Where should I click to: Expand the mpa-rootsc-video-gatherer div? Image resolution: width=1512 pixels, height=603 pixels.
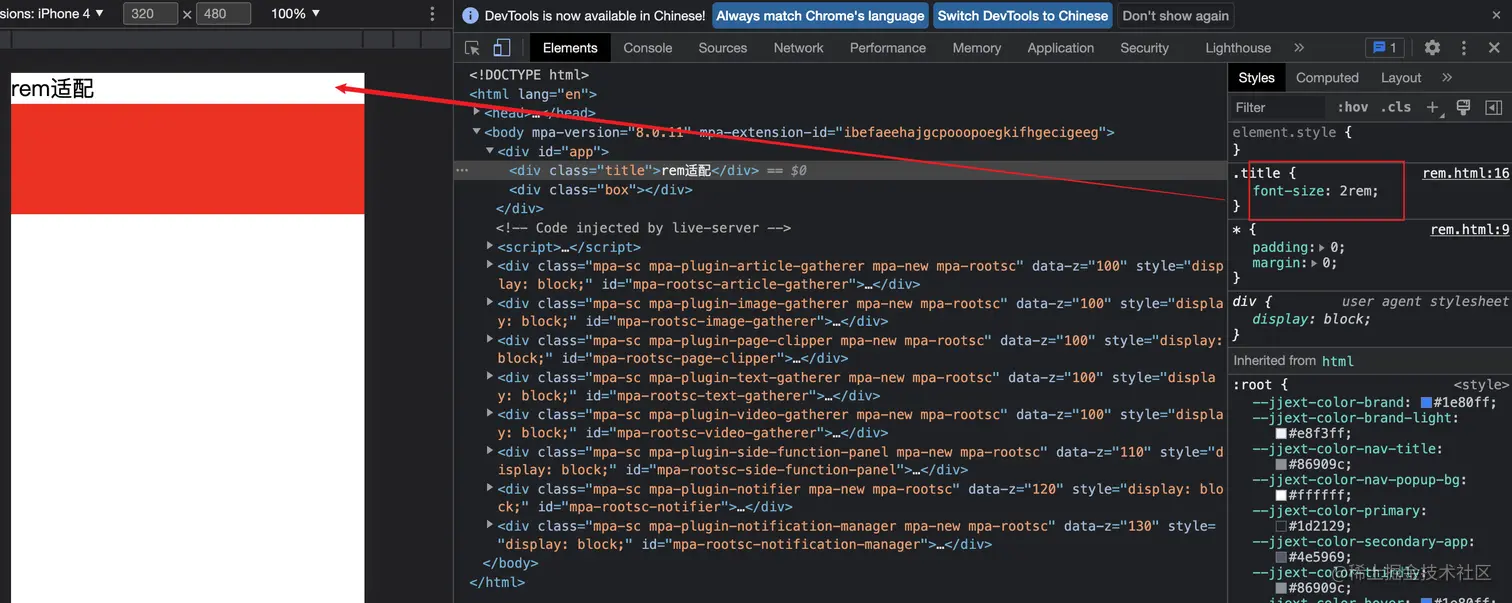click(x=490, y=413)
